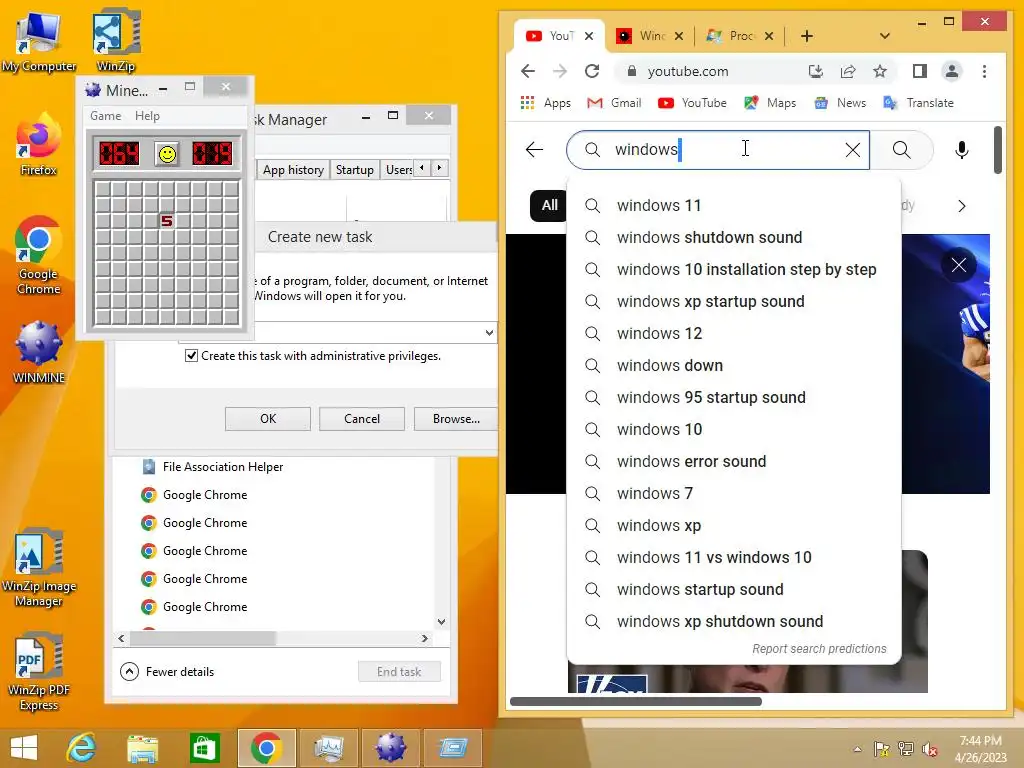Screen dimensions: 1024x768
Task: Click the share page icon in the address bar
Action: coord(848,71)
